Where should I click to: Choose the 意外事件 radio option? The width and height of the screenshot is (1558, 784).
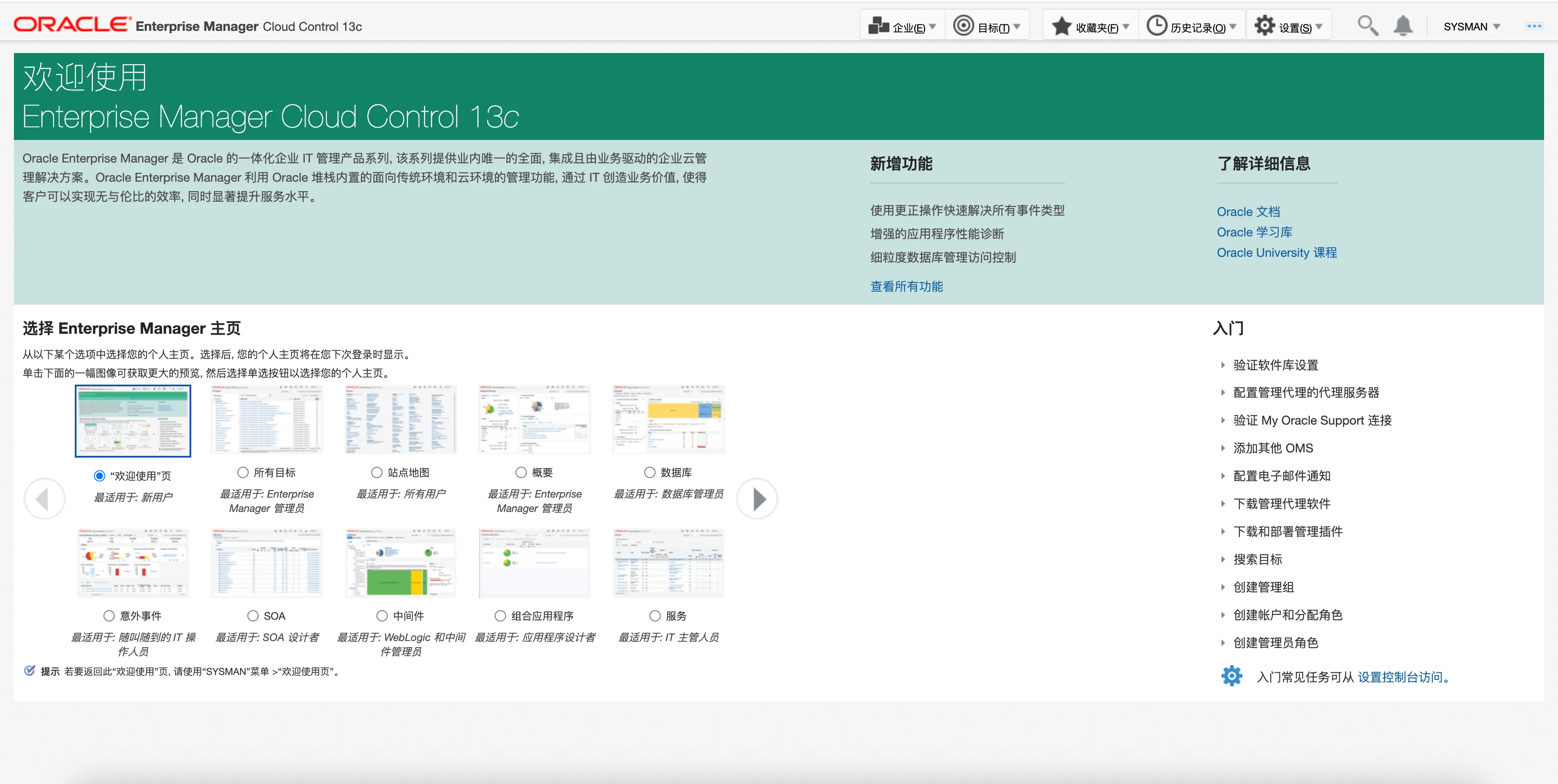109,615
